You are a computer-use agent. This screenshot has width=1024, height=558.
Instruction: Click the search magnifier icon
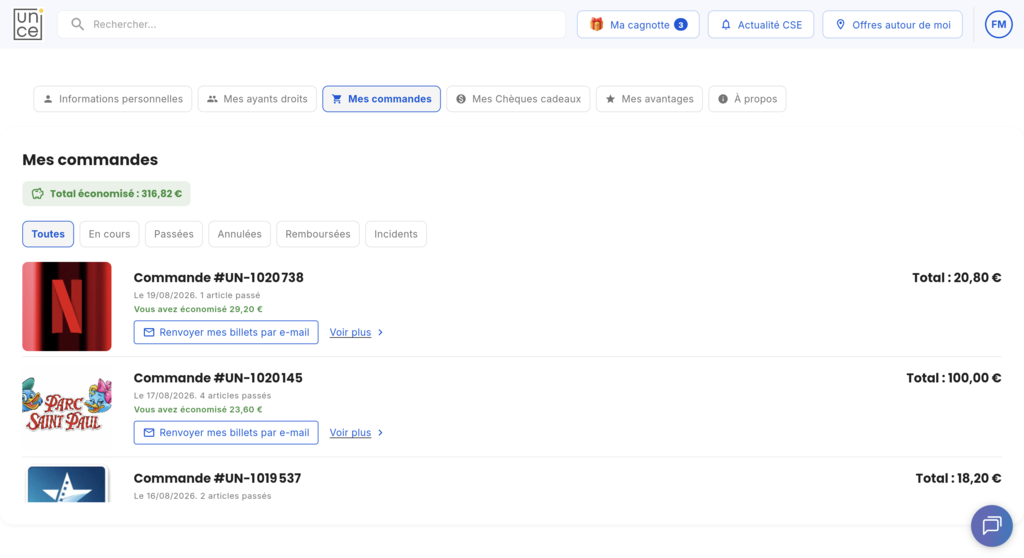(x=78, y=24)
